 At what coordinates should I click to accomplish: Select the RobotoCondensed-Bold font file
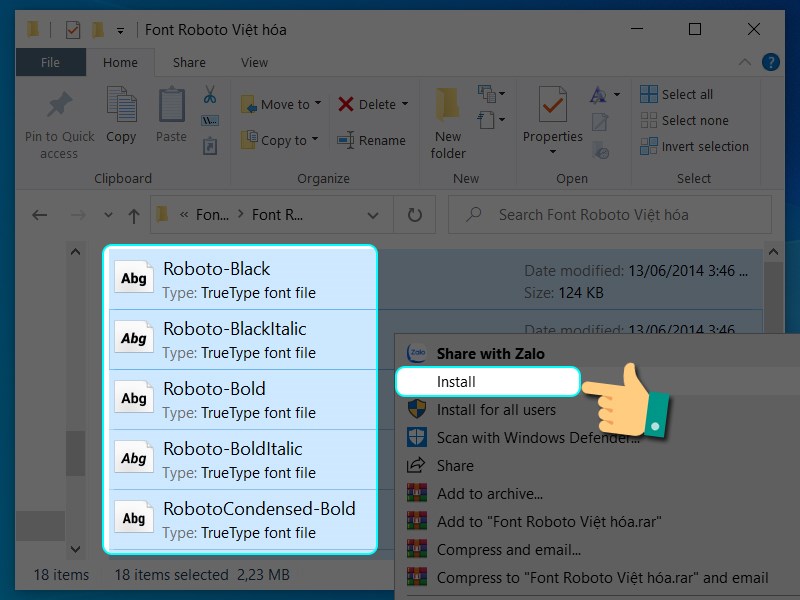pyautogui.click(x=243, y=519)
